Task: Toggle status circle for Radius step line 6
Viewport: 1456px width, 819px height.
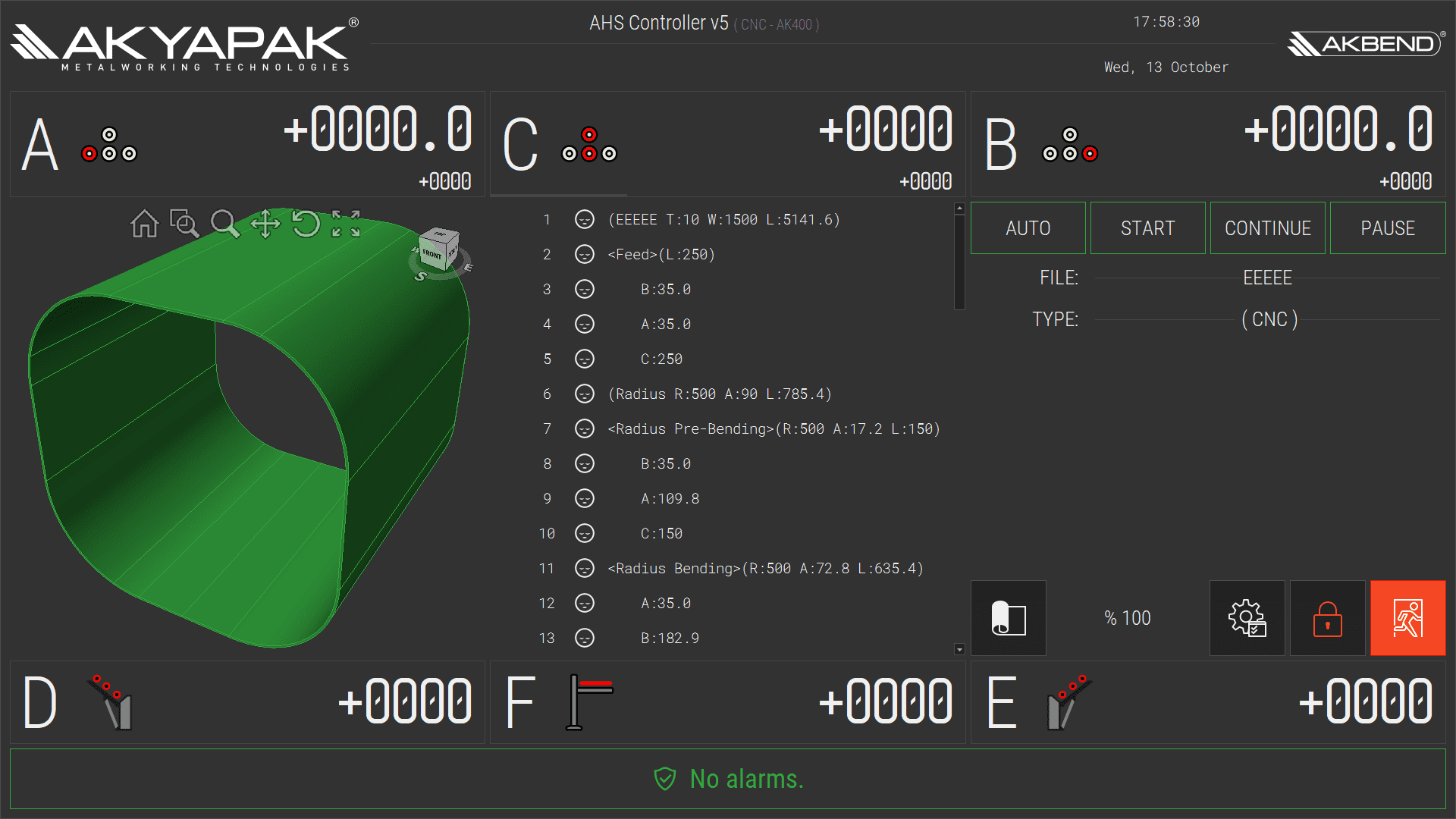Action: click(584, 394)
